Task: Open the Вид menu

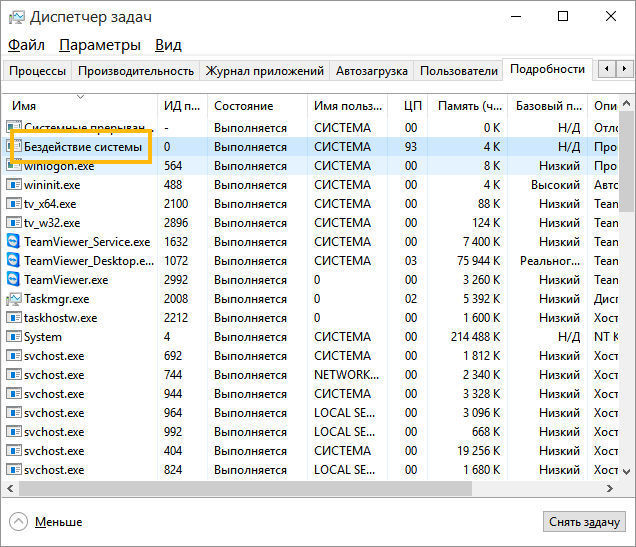Action: (x=168, y=45)
